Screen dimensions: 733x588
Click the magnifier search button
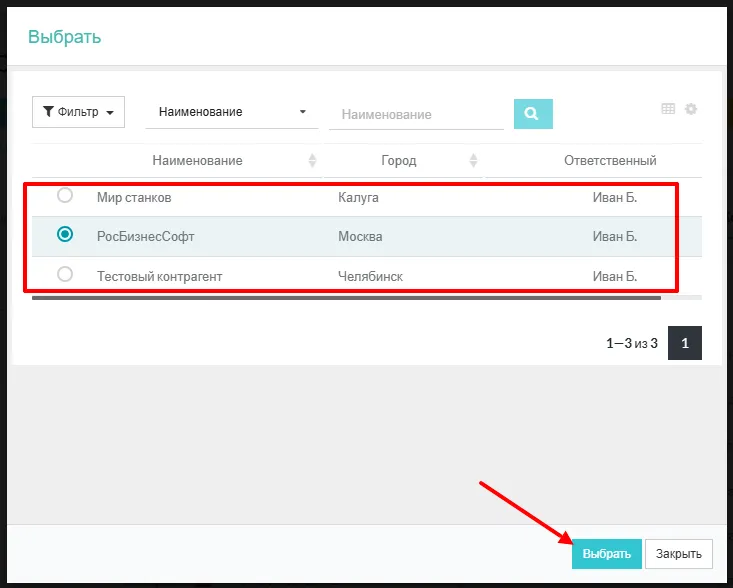[x=533, y=114]
